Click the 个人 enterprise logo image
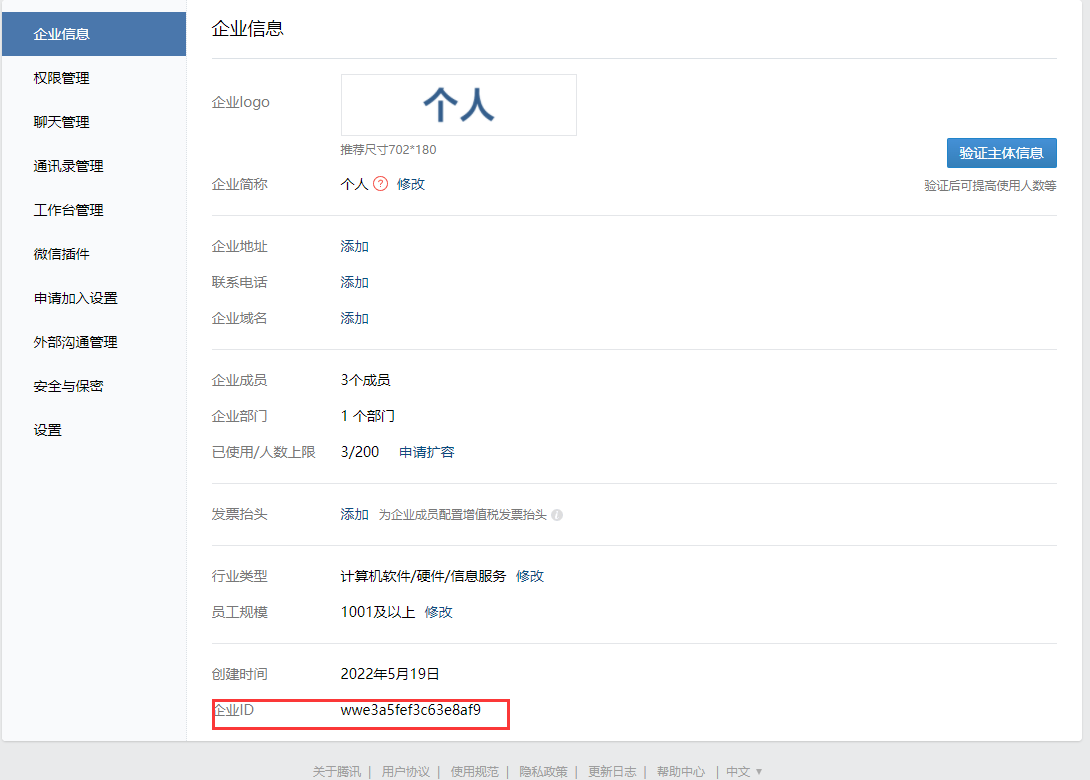Viewport: 1090px width, 780px height. 458,105
